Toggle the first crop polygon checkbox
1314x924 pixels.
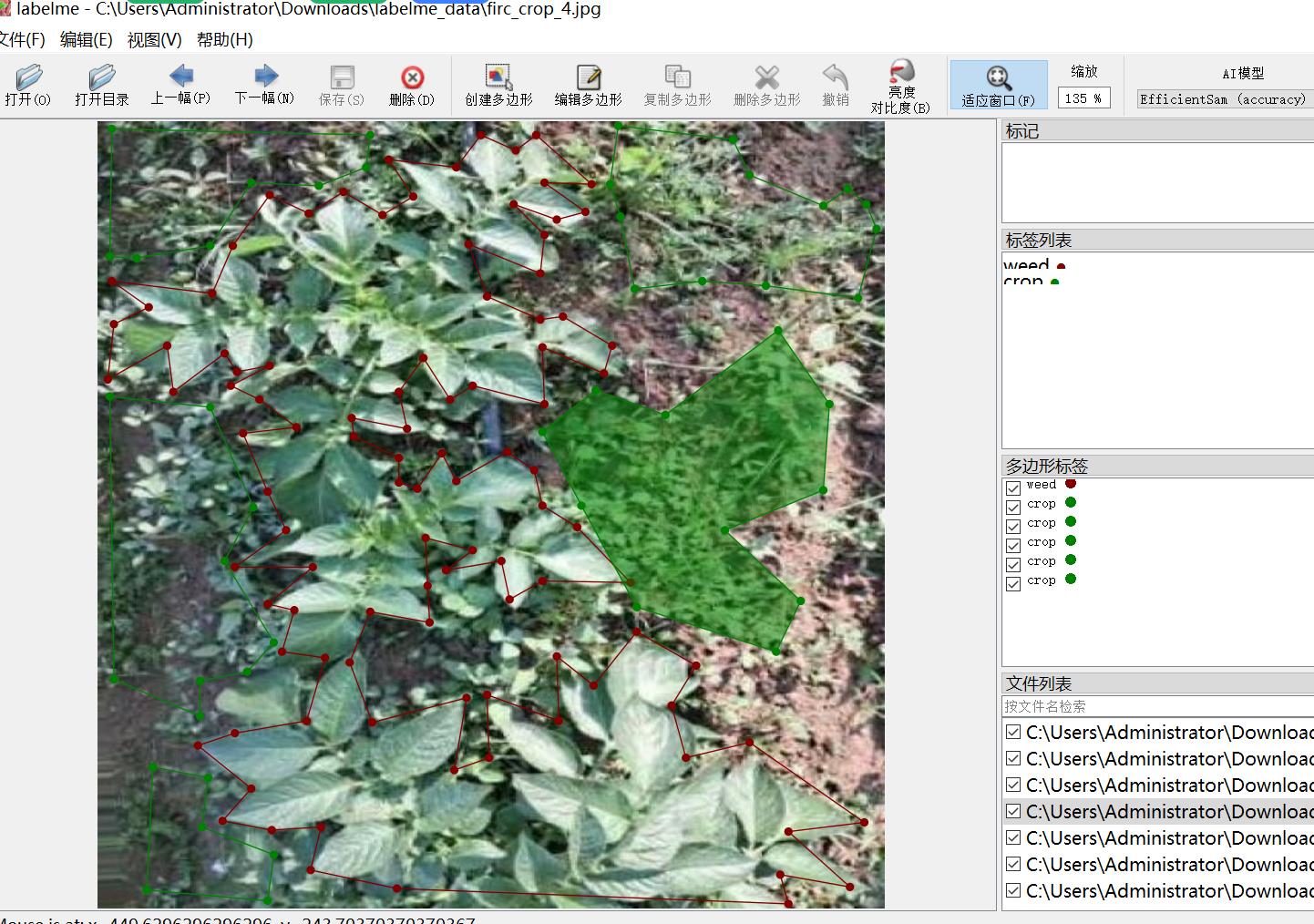coord(1013,507)
